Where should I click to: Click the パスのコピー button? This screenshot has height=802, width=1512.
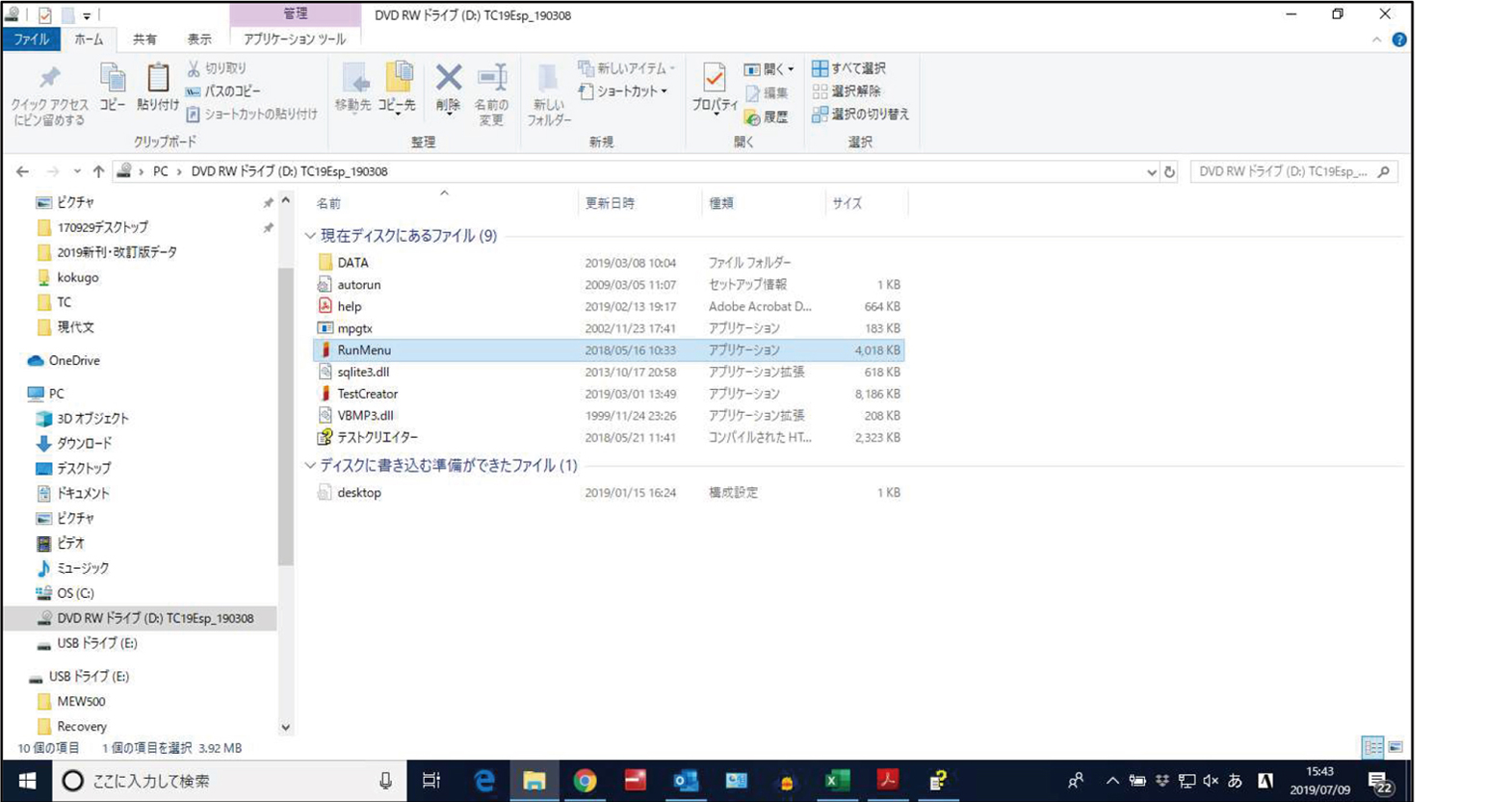[x=223, y=91]
